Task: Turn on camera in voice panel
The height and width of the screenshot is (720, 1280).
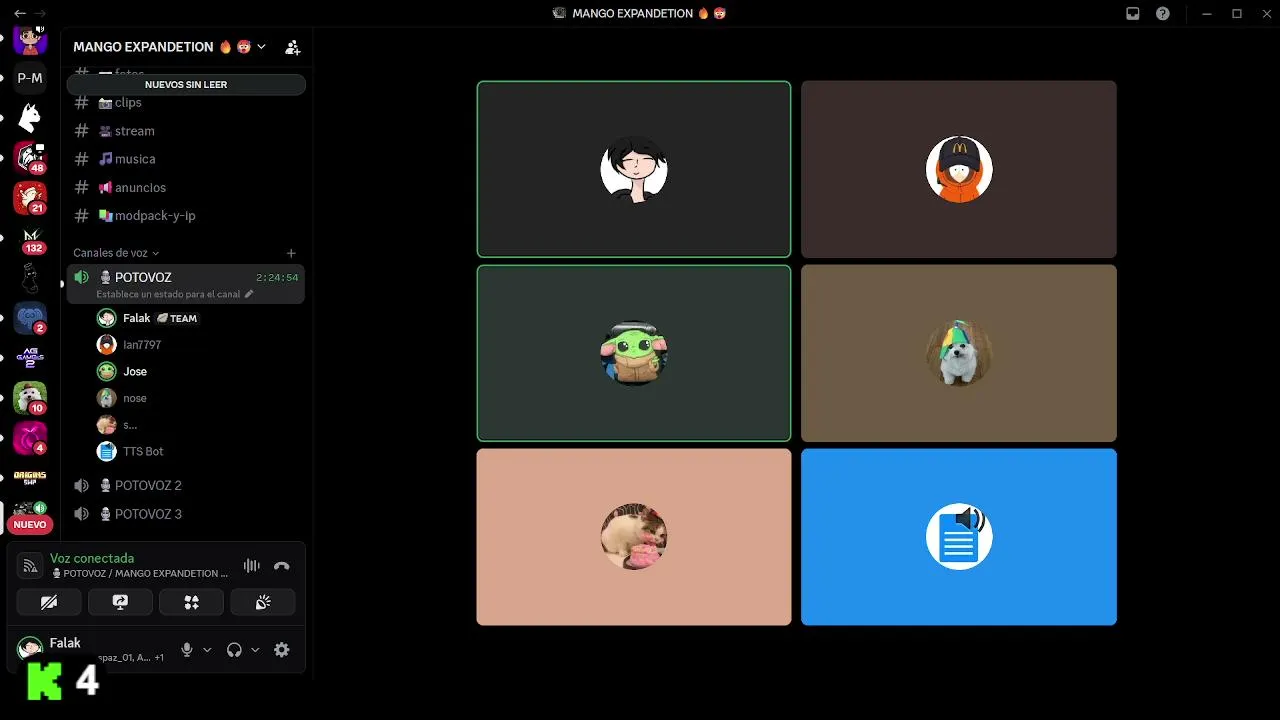Action: [49, 602]
